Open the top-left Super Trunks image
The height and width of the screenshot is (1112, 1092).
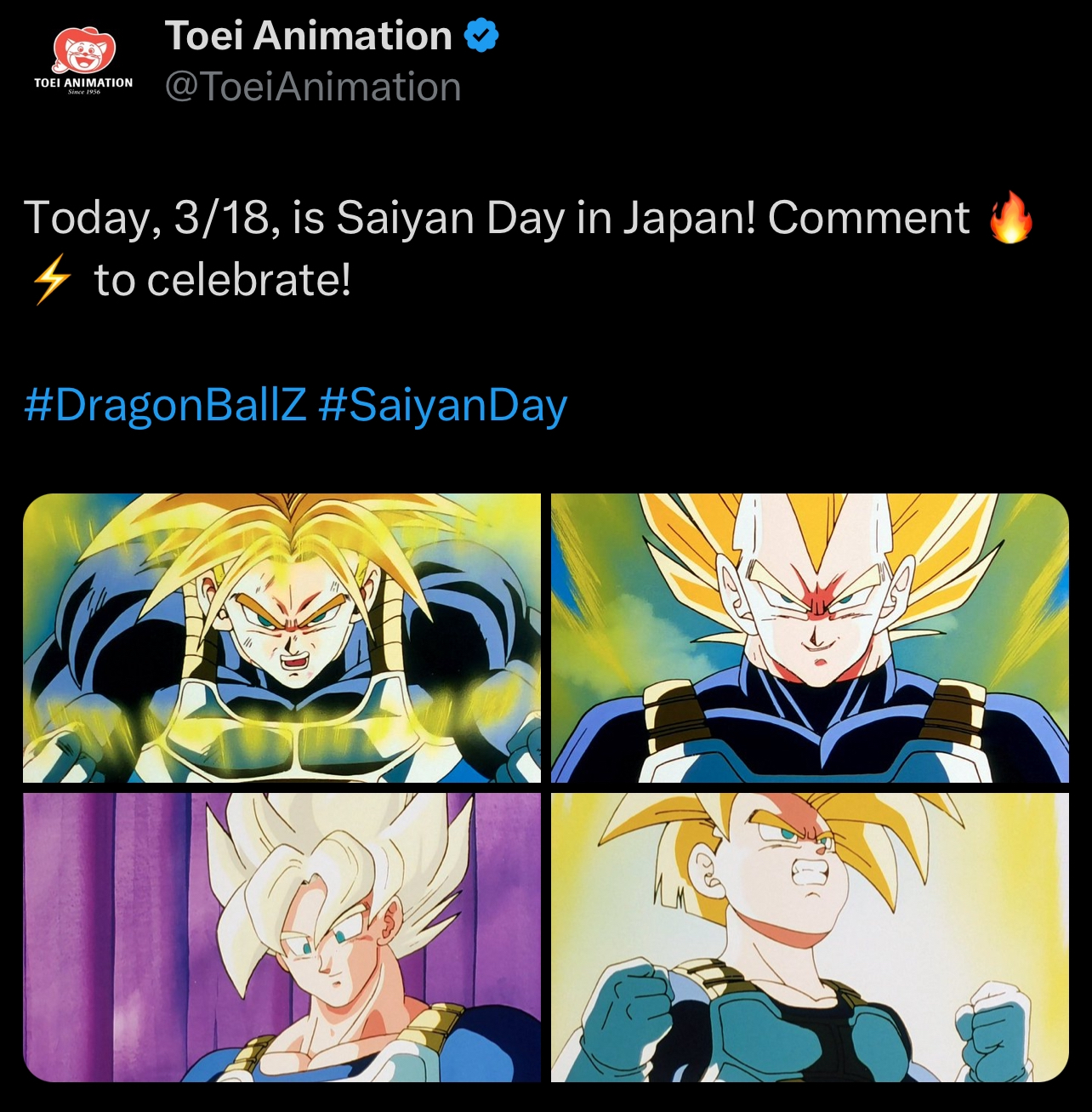tap(282, 637)
